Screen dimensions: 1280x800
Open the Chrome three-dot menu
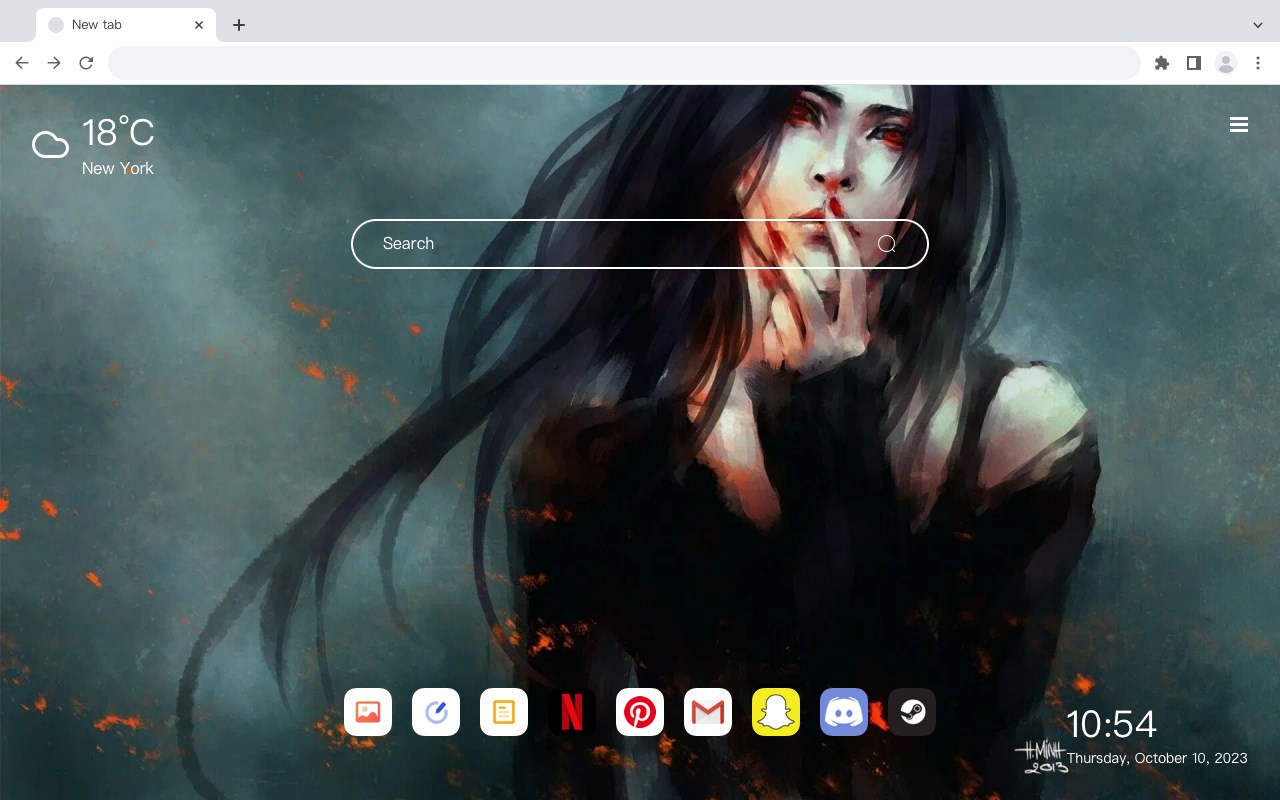click(x=1258, y=63)
